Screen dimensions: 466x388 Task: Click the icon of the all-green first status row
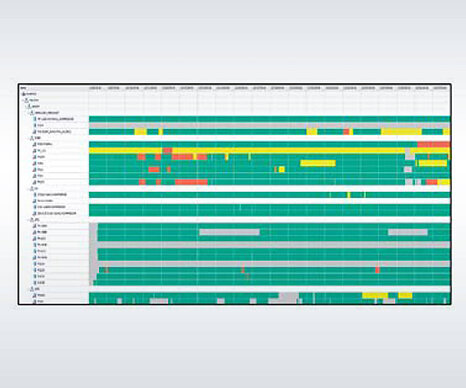[x=35, y=119]
